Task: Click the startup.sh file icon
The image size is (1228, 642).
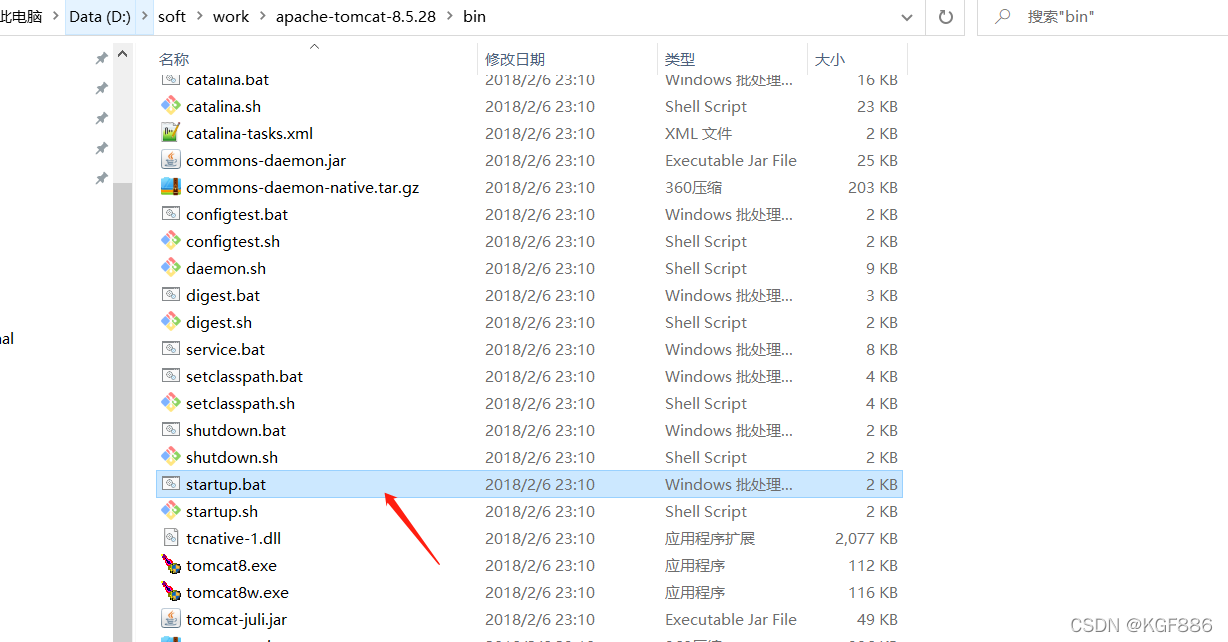Action: tap(170, 511)
